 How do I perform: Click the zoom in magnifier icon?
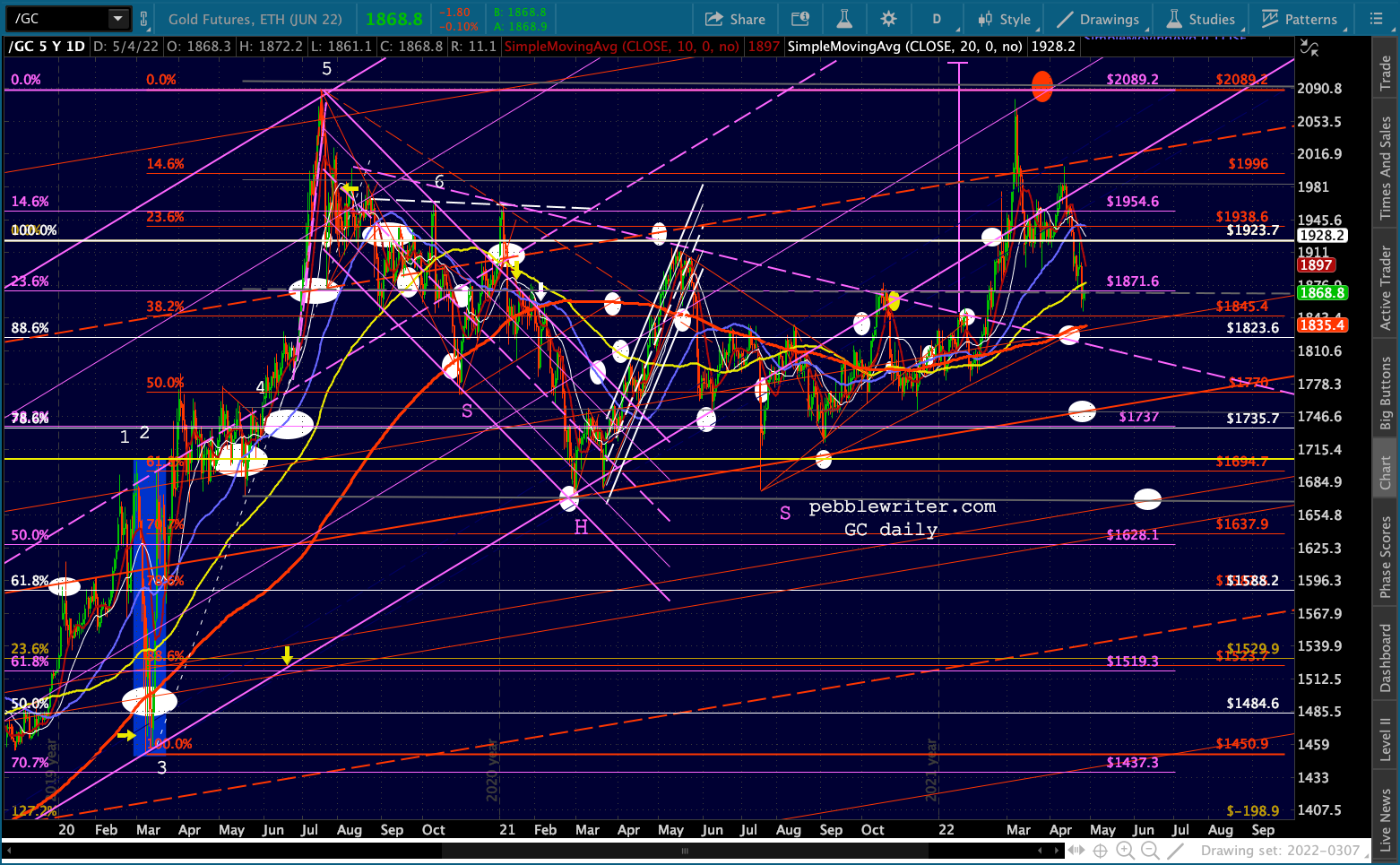click(x=1125, y=851)
